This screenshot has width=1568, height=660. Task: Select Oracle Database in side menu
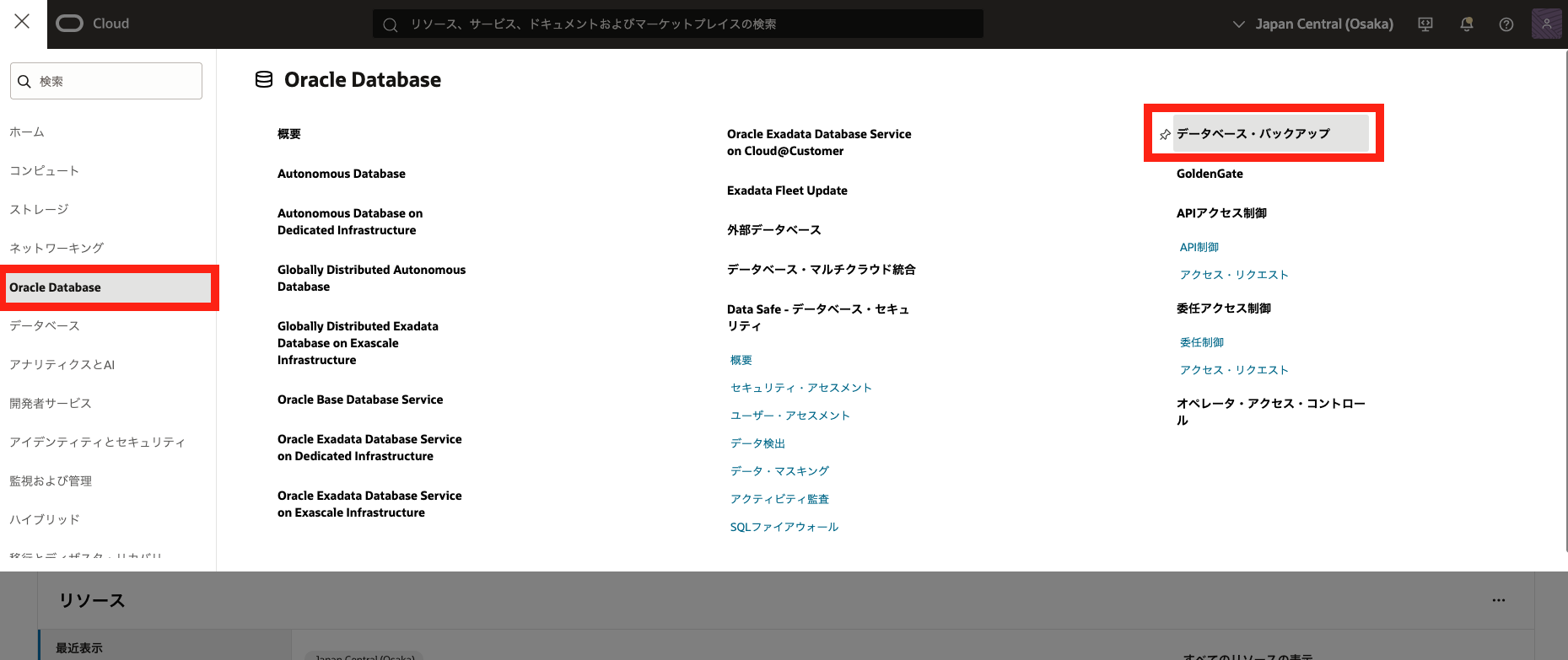(x=108, y=287)
